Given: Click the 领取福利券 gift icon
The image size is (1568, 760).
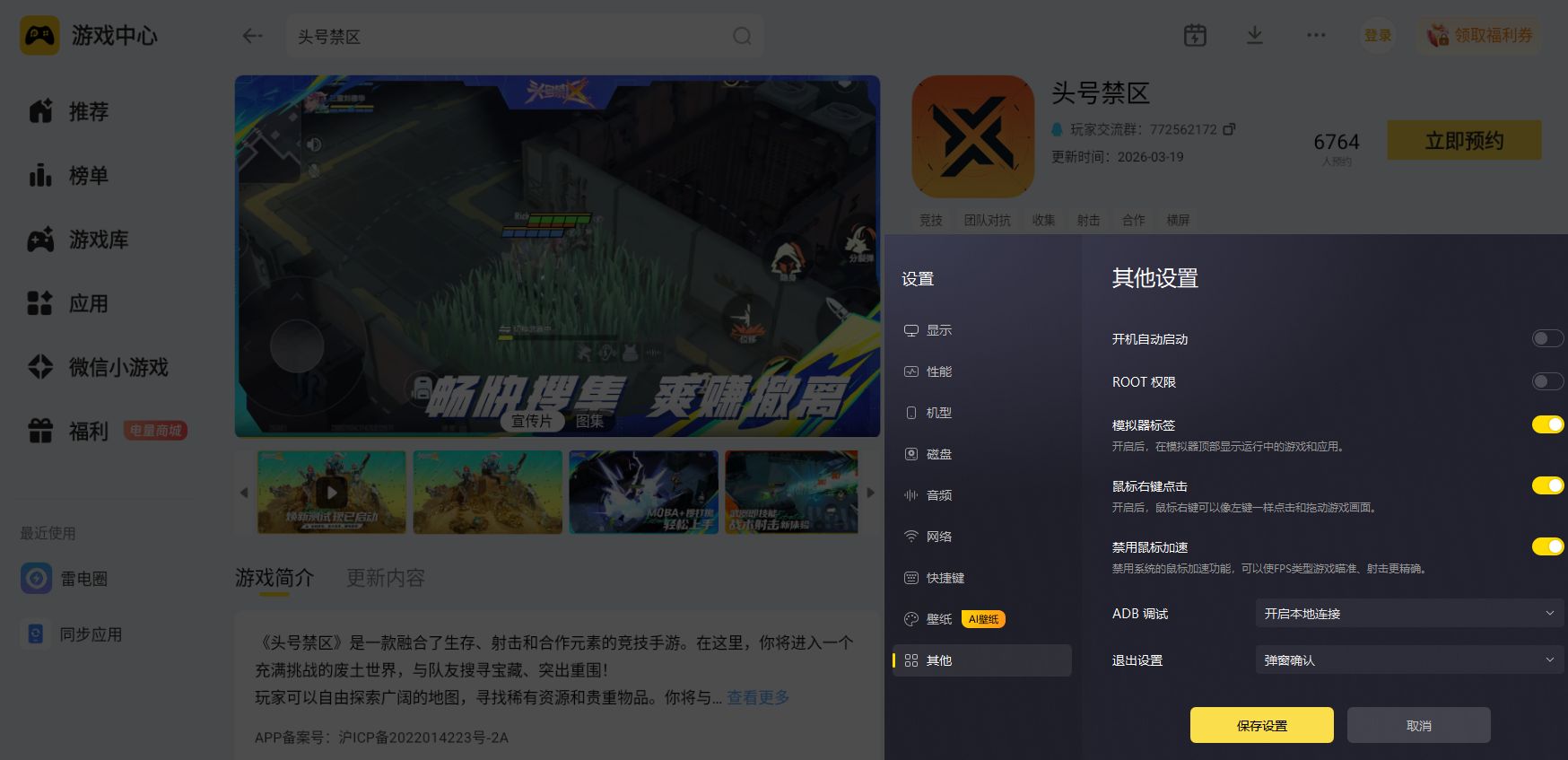Looking at the screenshot, I should point(1438,35).
